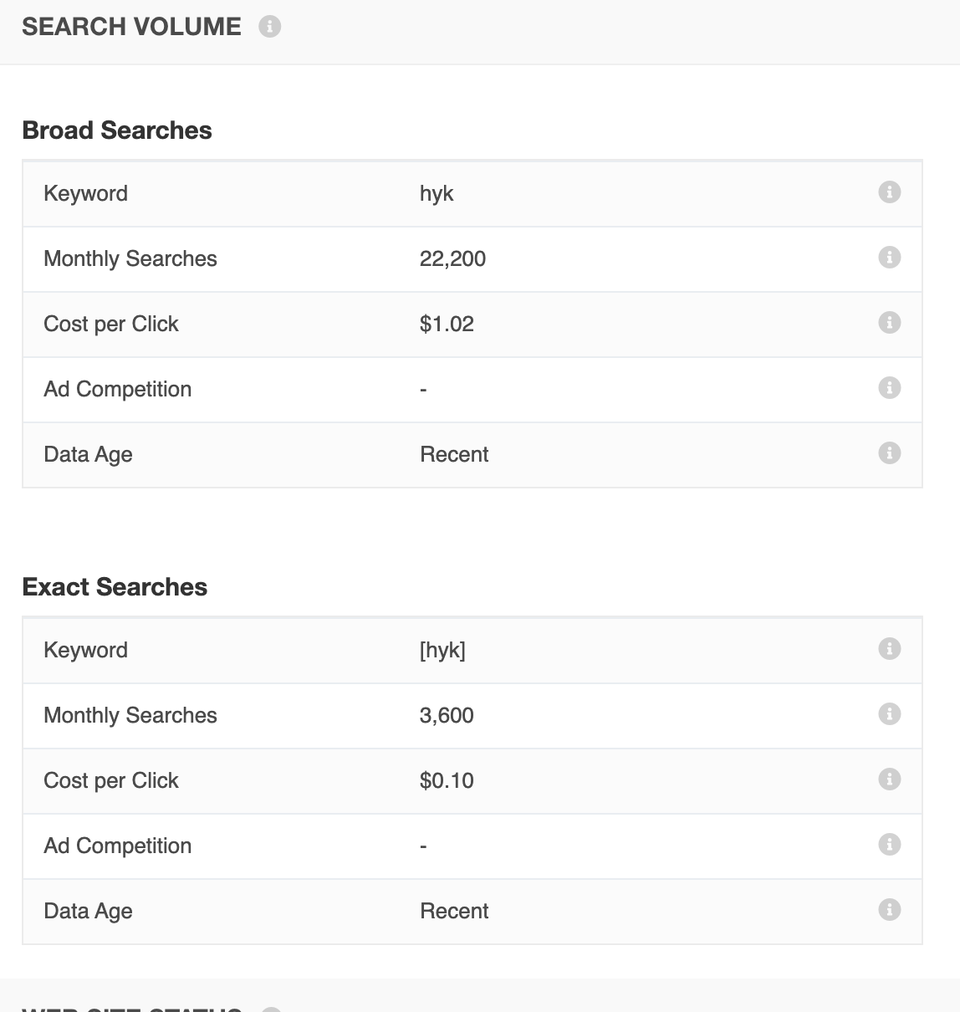Show info for Exact Searches Keyword row

click(889, 649)
